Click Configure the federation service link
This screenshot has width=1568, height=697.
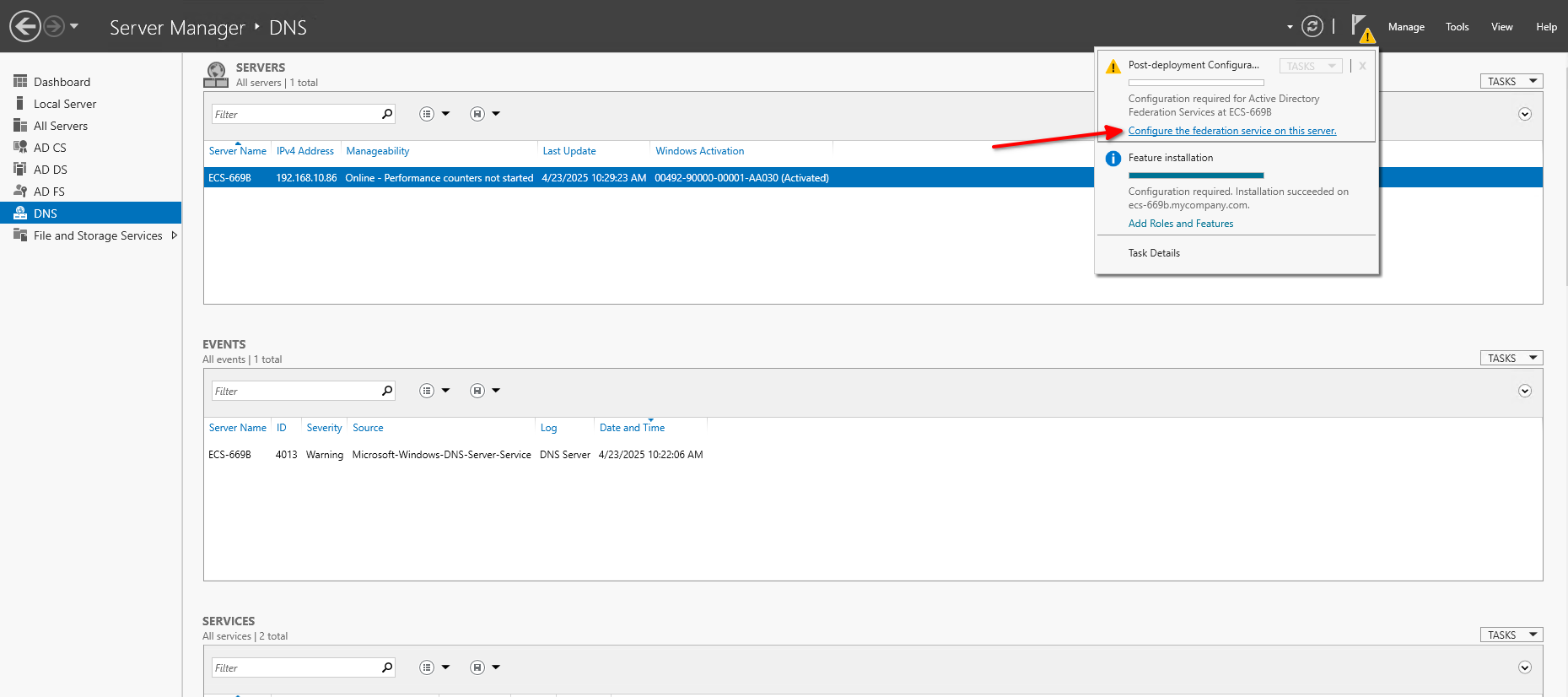pos(1231,131)
